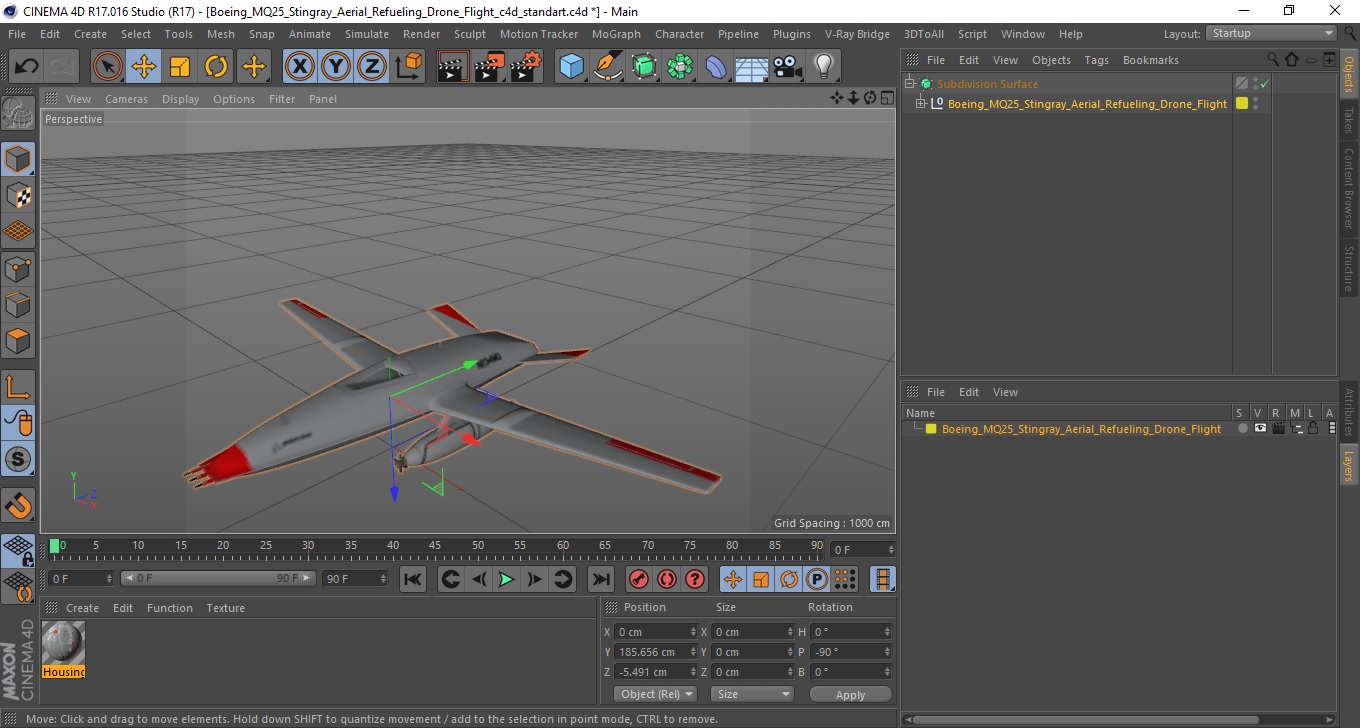1360x728 pixels.
Task: Open the V-Ray Bridge menu
Action: pyautogui.click(x=857, y=34)
